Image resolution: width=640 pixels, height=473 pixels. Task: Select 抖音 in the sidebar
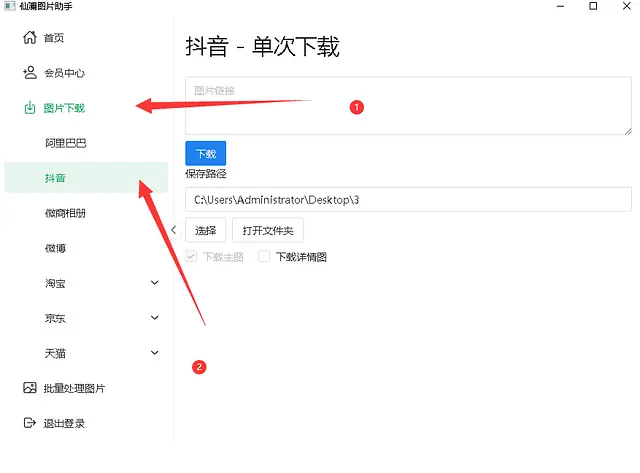[86, 178]
